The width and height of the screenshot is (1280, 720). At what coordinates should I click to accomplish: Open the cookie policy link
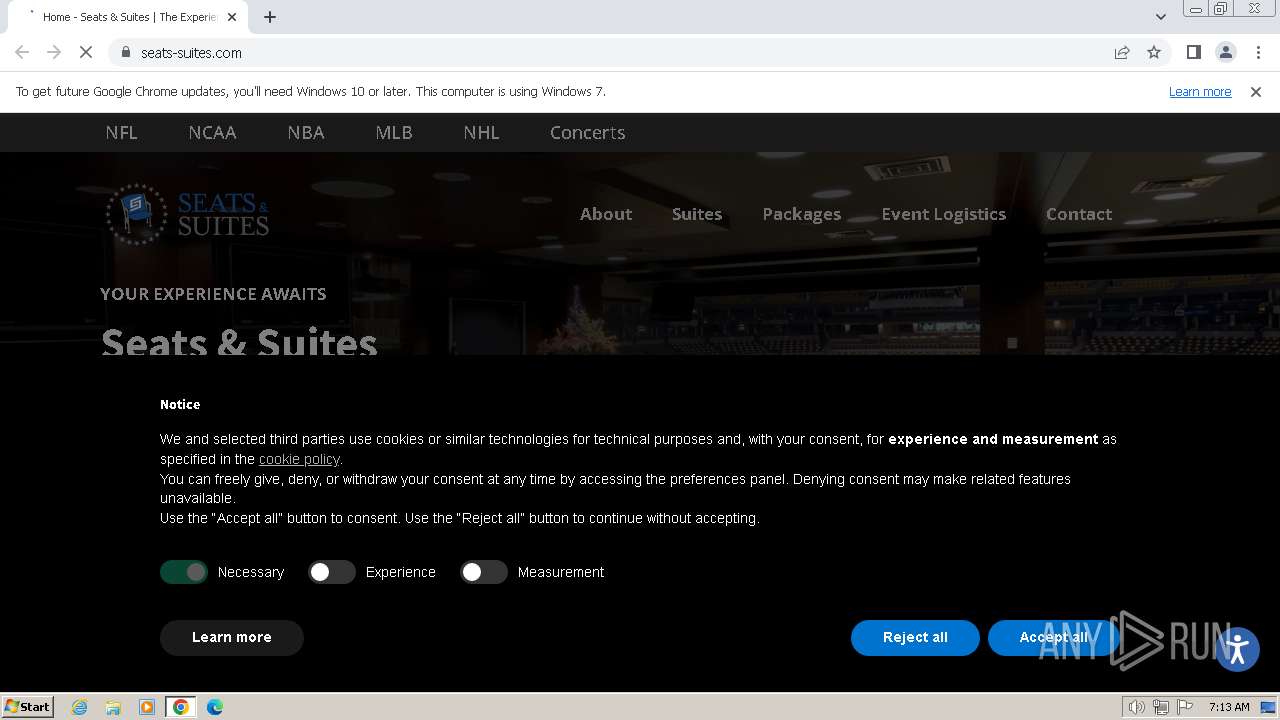click(299, 459)
